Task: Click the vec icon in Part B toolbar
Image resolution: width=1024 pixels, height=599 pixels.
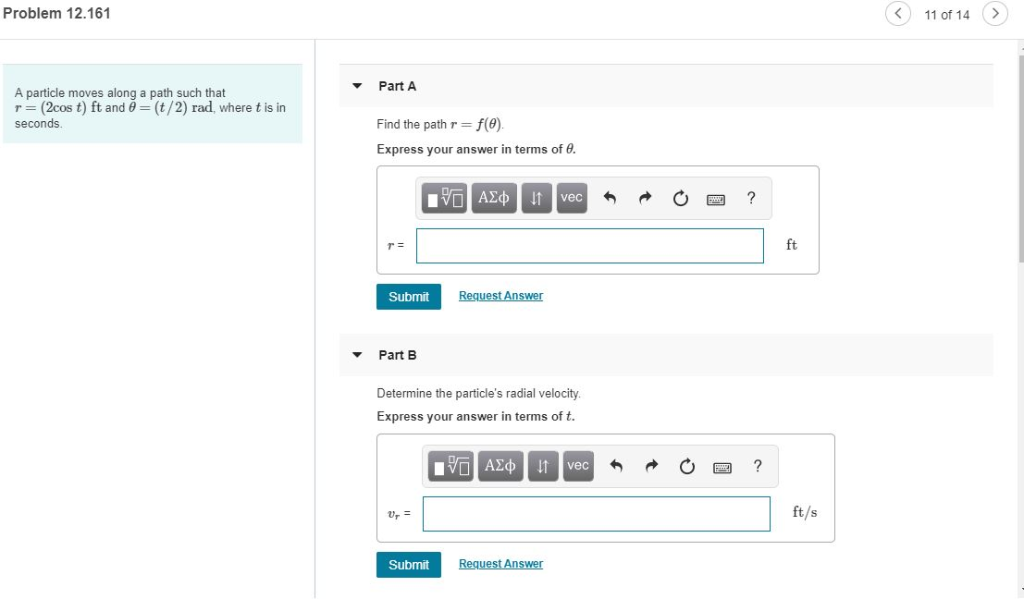Action: [577, 465]
